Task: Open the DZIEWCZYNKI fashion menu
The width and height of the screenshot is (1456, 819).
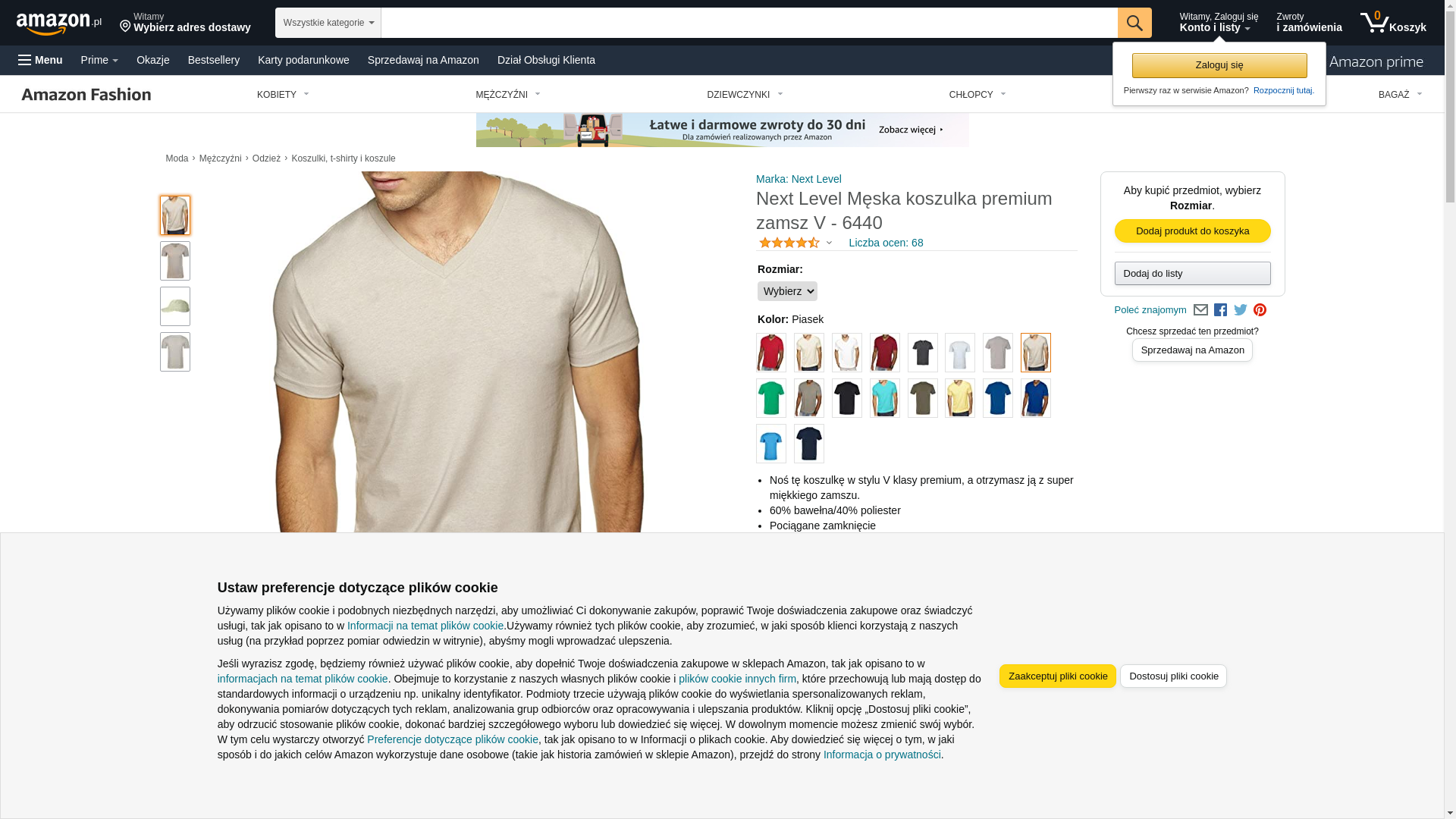Action: pos(745,95)
